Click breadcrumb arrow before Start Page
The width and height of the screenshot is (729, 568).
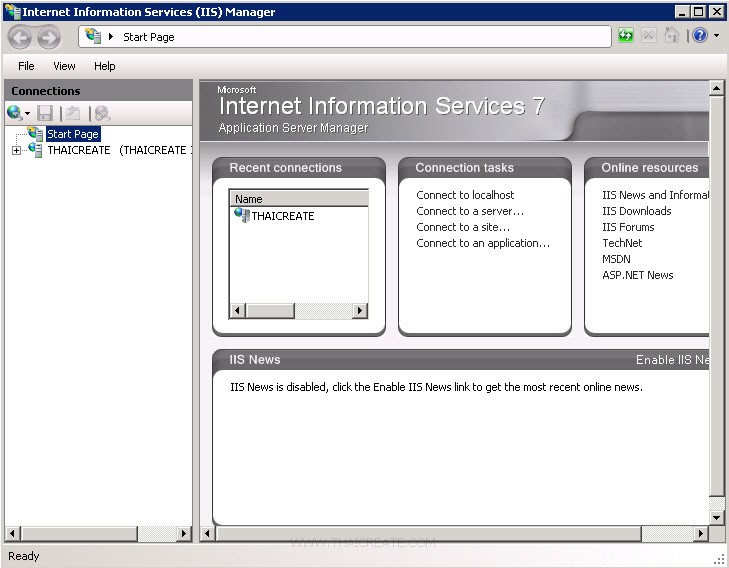click(111, 36)
